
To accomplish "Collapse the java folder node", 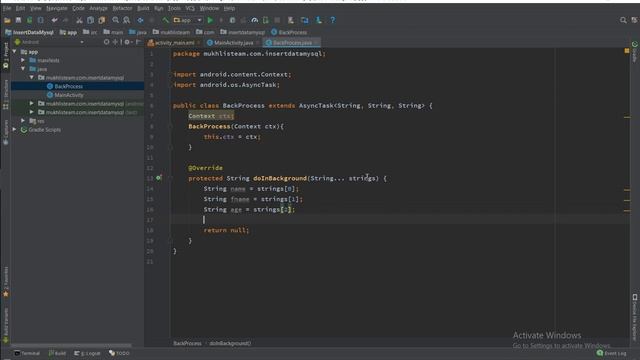I will click(23, 69).
